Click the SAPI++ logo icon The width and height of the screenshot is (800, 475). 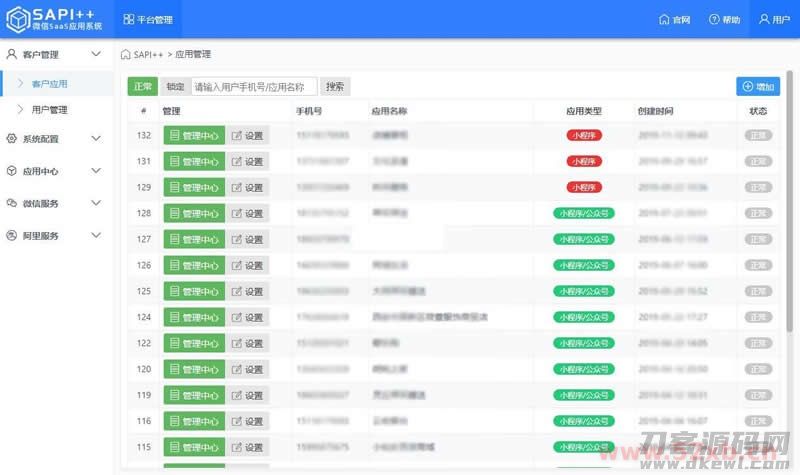[18, 19]
